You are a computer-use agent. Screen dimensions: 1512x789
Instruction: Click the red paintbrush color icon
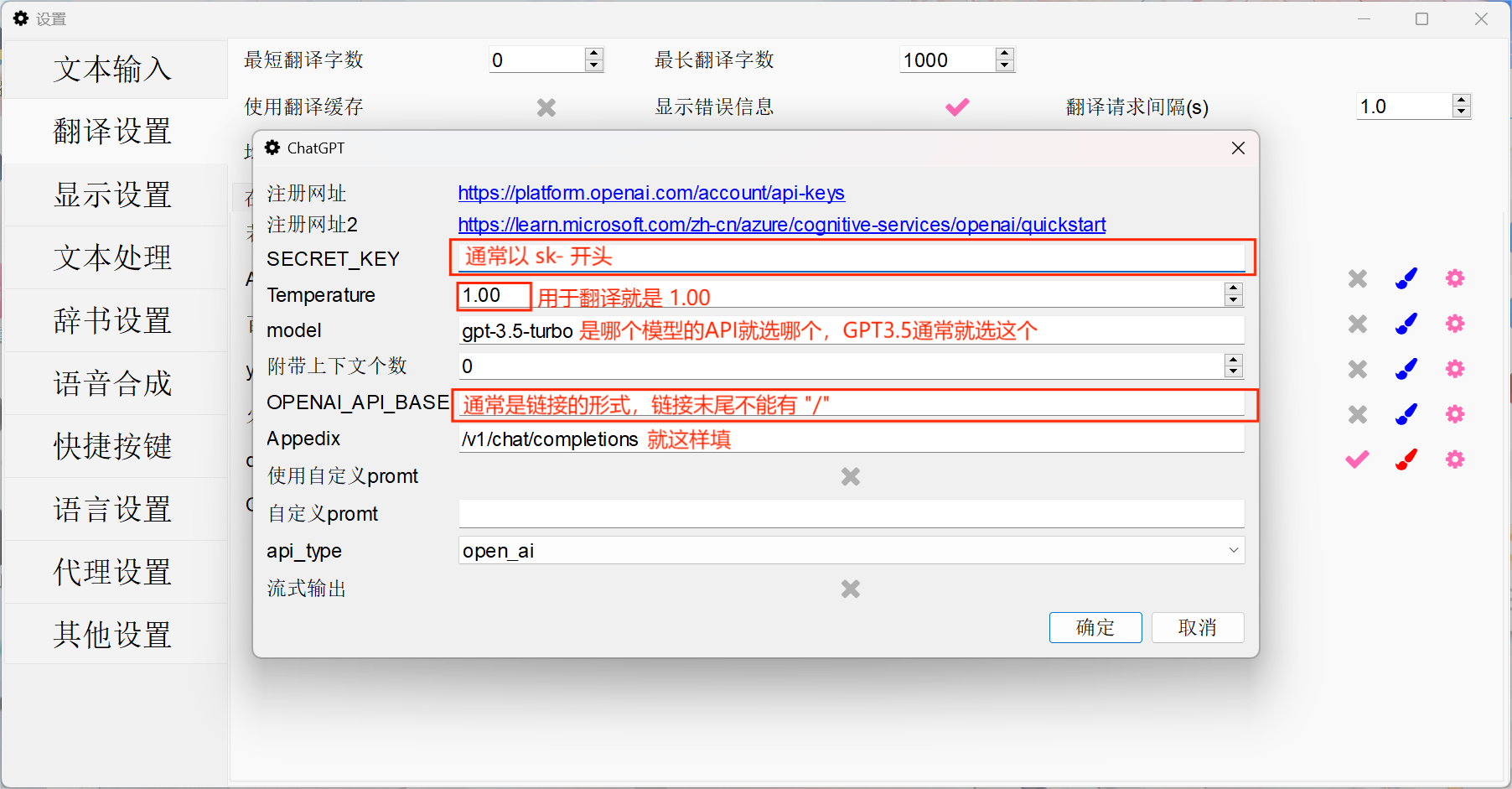click(x=1406, y=459)
